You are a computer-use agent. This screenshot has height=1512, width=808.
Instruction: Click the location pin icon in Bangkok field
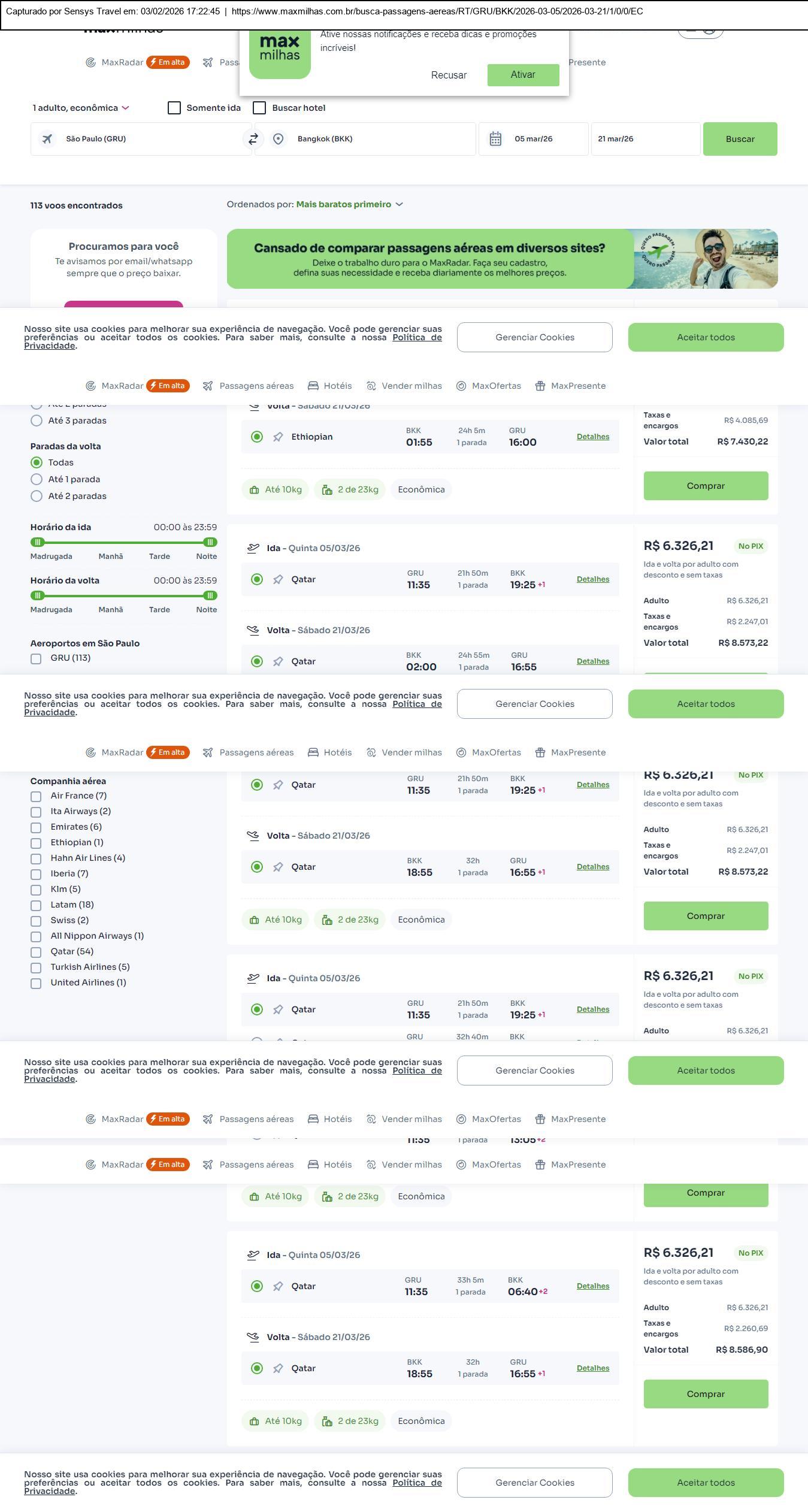point(278,139)
